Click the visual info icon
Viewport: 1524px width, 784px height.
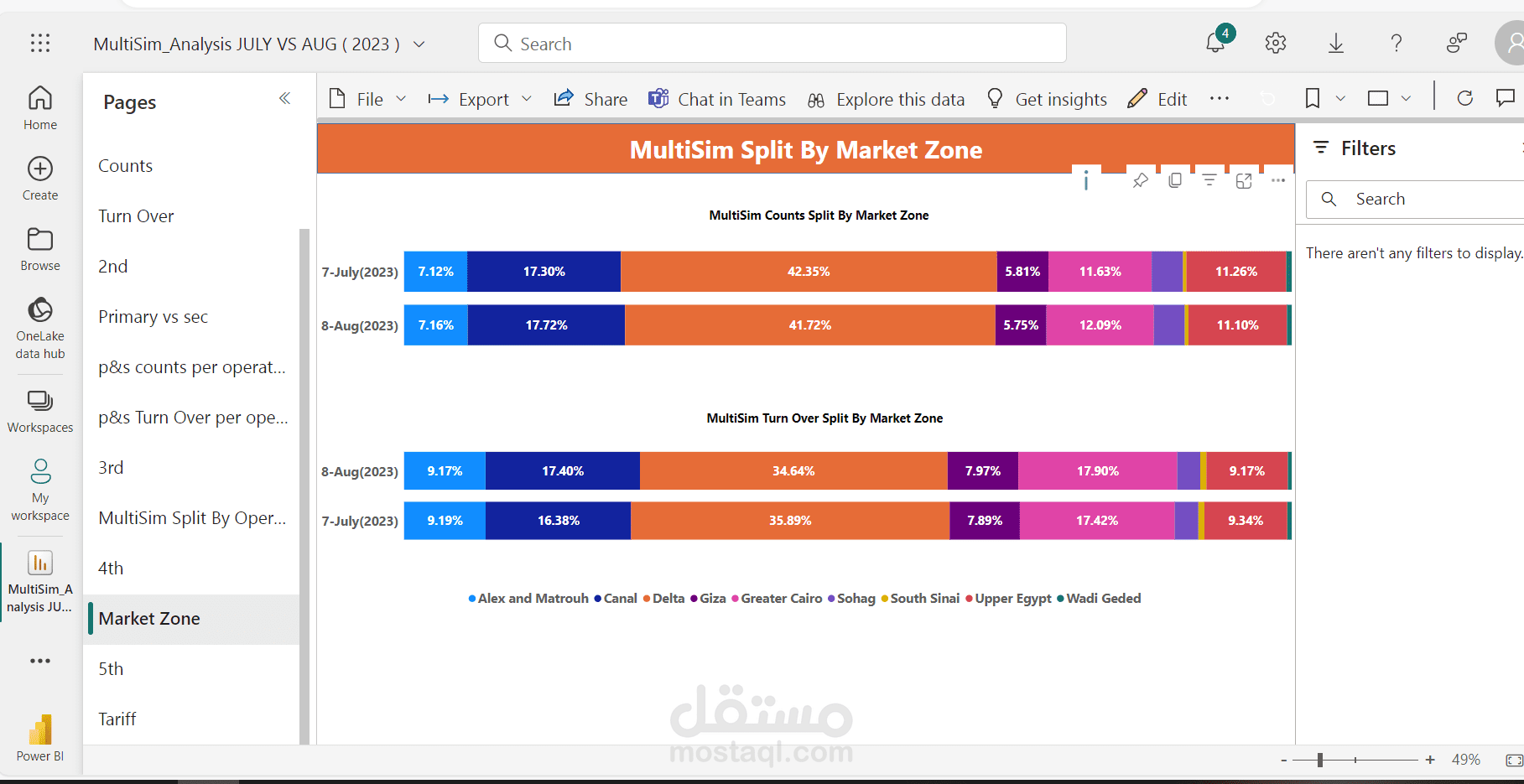(x=1086, y=180)
